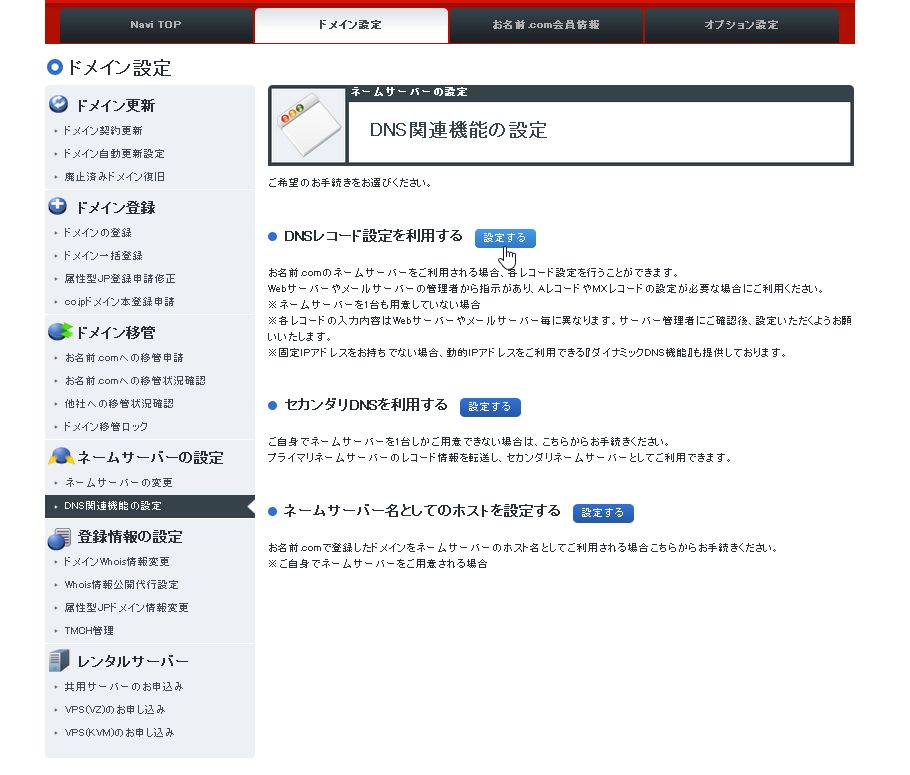The width and height of the screenshot is (910, 775).
Task: Click 設定する for ネームサーバー名としてのホスト
Action: coord(603,513)
